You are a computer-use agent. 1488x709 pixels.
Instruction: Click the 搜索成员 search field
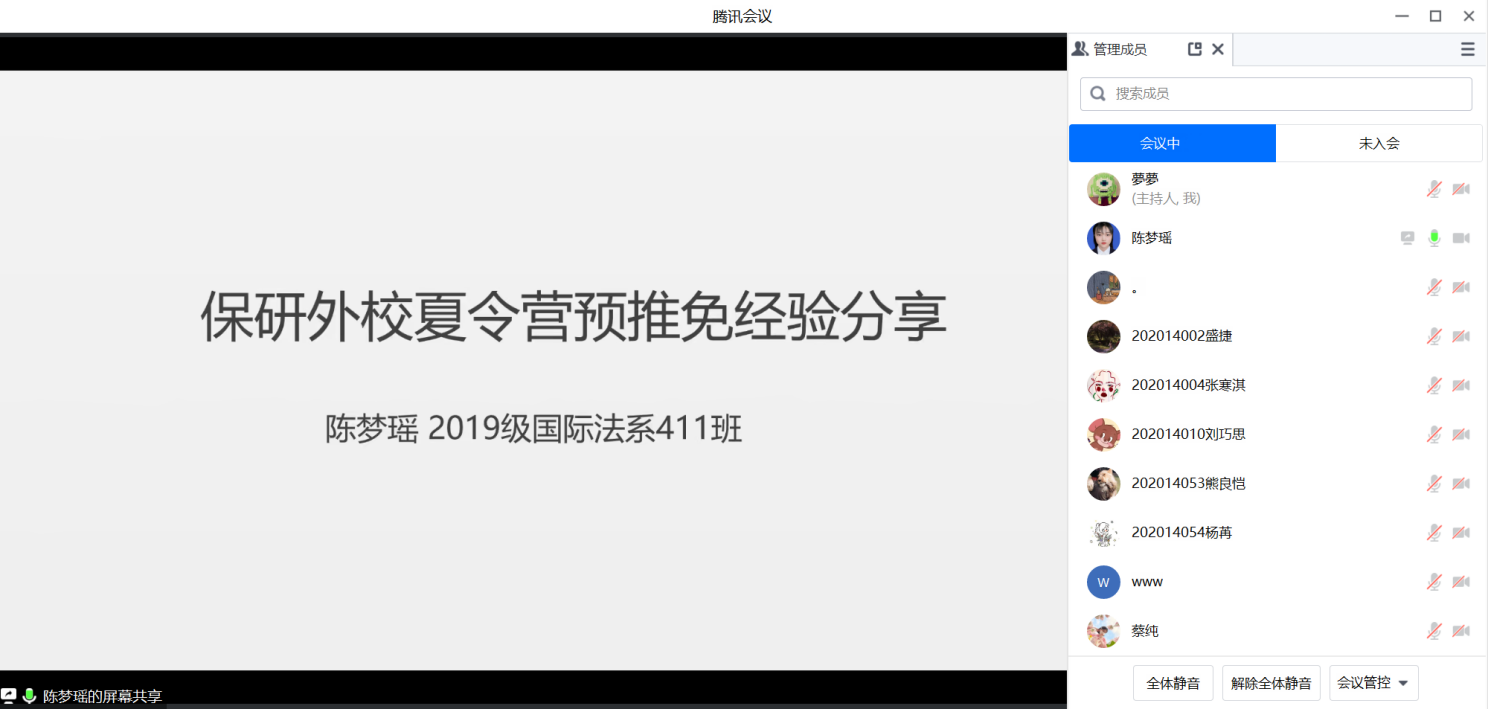click(1285, 94)
